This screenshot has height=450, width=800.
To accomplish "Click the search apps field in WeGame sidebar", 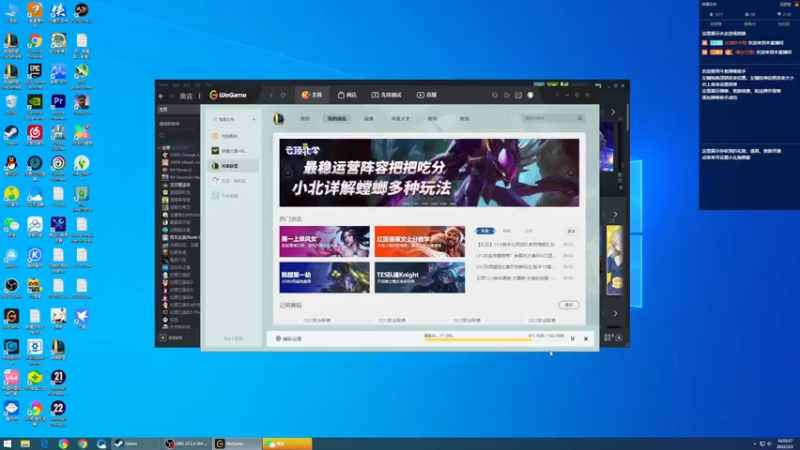I will 232,119.
